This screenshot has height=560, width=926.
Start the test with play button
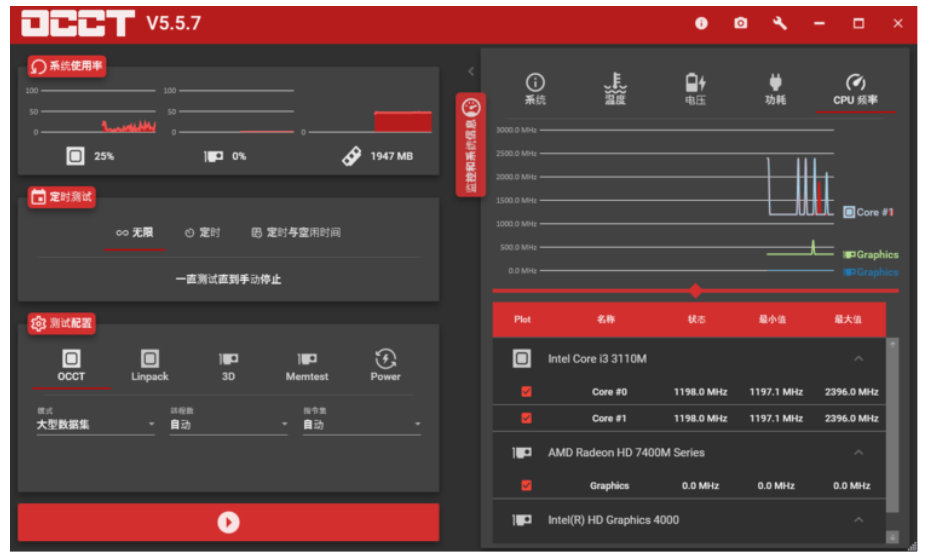click(x=229, y=522)
